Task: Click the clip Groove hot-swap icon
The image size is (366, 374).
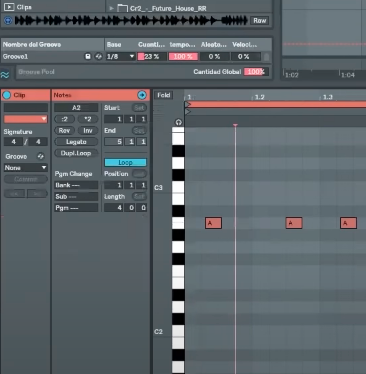Action: [x=40, y=156]
